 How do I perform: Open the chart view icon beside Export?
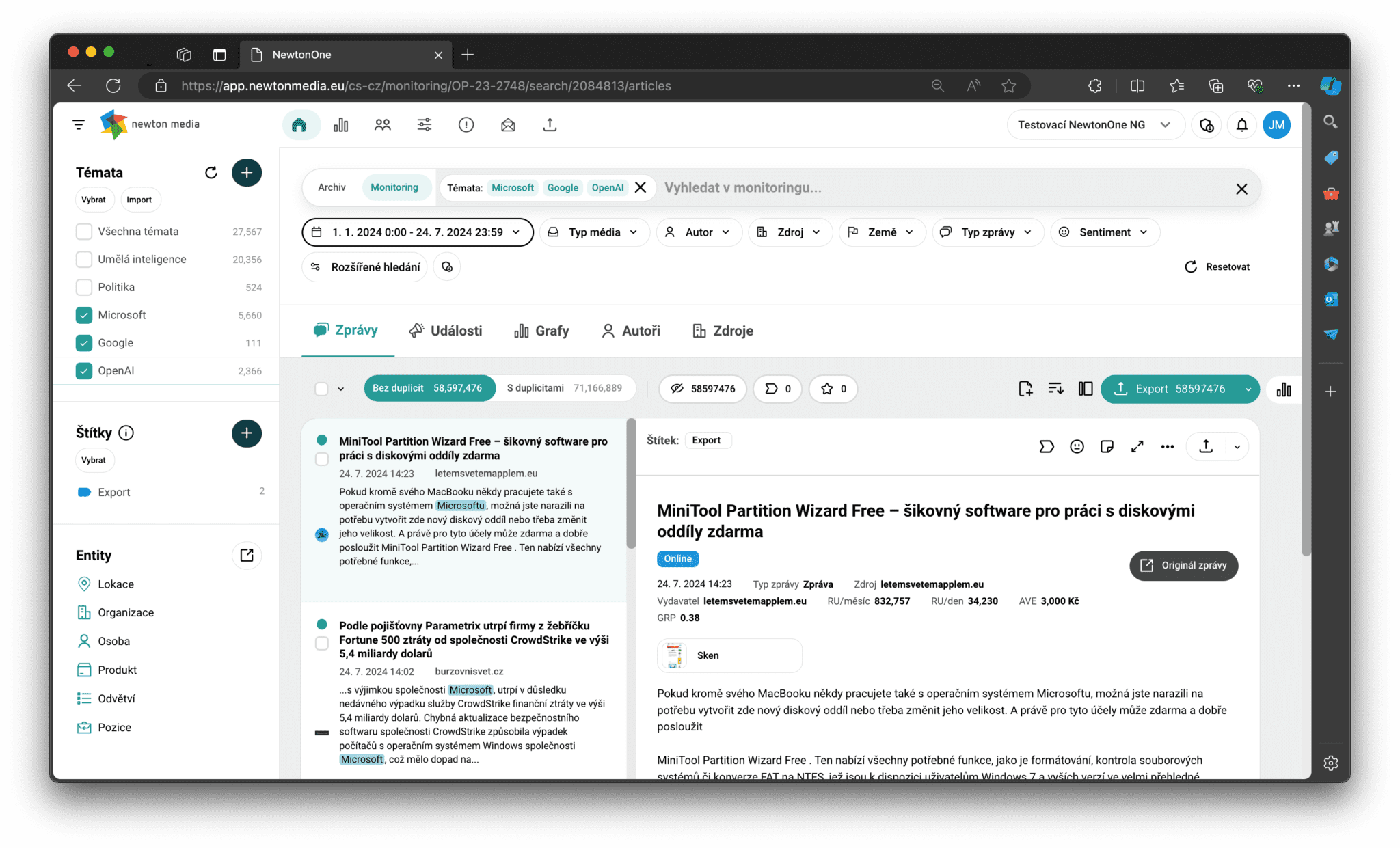tap(1284, 389)
